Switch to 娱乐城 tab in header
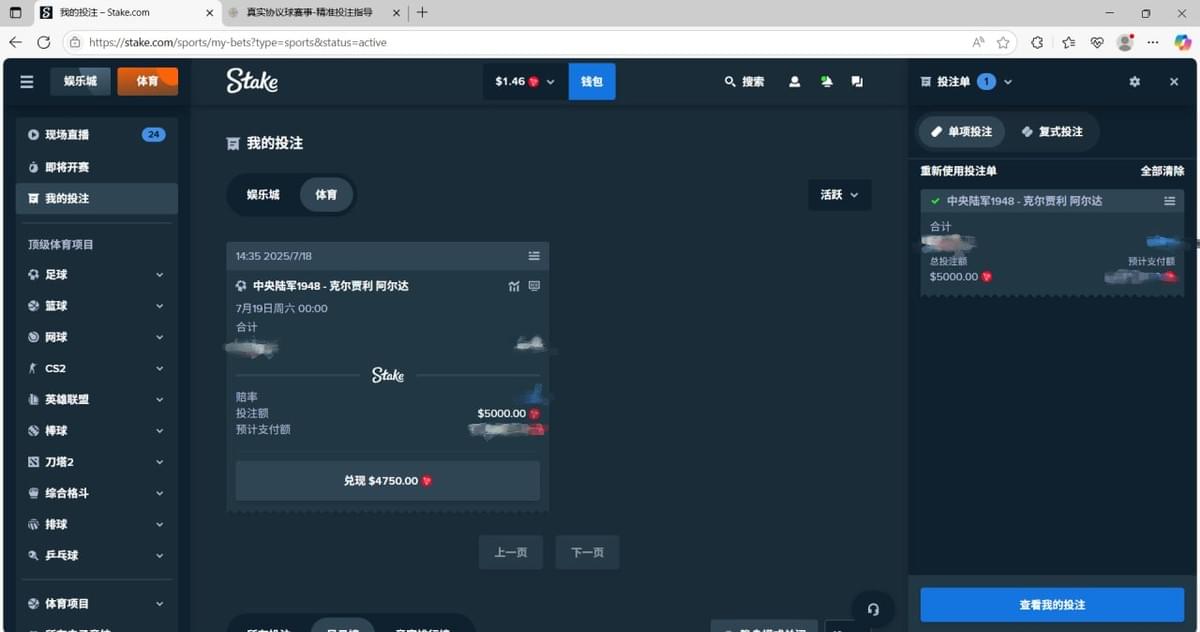Viewport: 1200px width, 632px height. pyautogui.click(x=80, y=81)
